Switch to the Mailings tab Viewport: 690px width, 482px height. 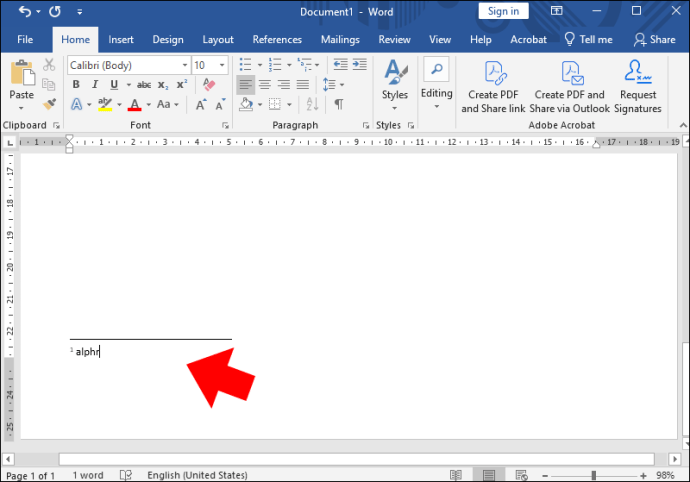(340, 40)
